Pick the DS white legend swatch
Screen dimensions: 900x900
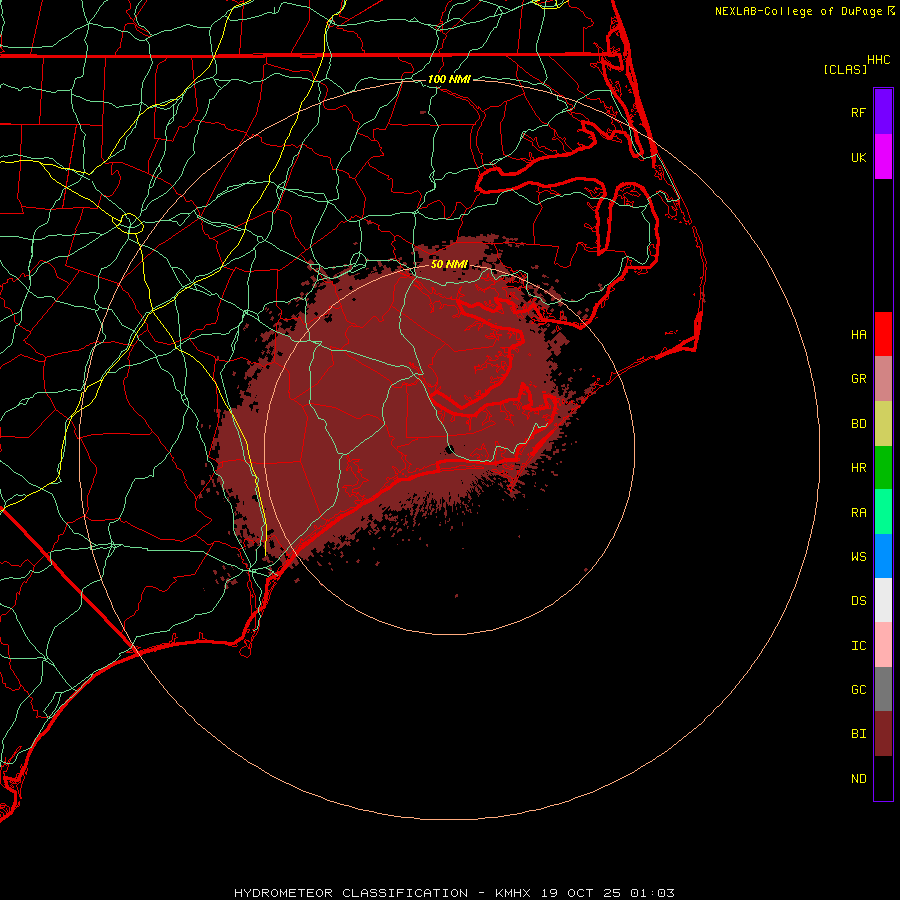[x=883, y=600]
